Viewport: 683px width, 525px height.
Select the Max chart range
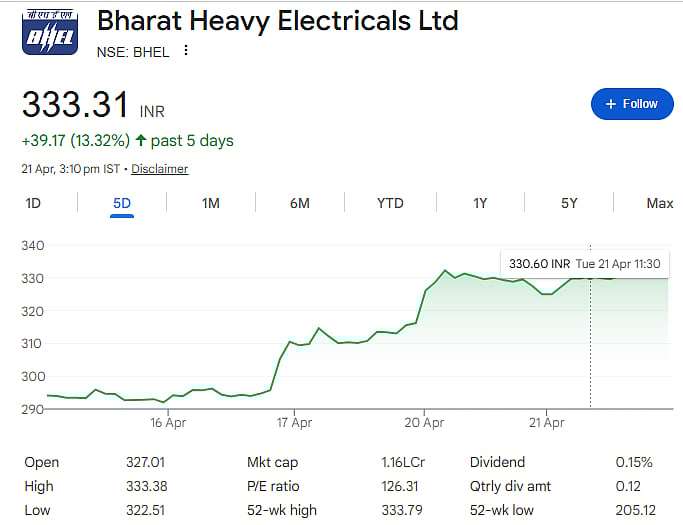point(659,203)
